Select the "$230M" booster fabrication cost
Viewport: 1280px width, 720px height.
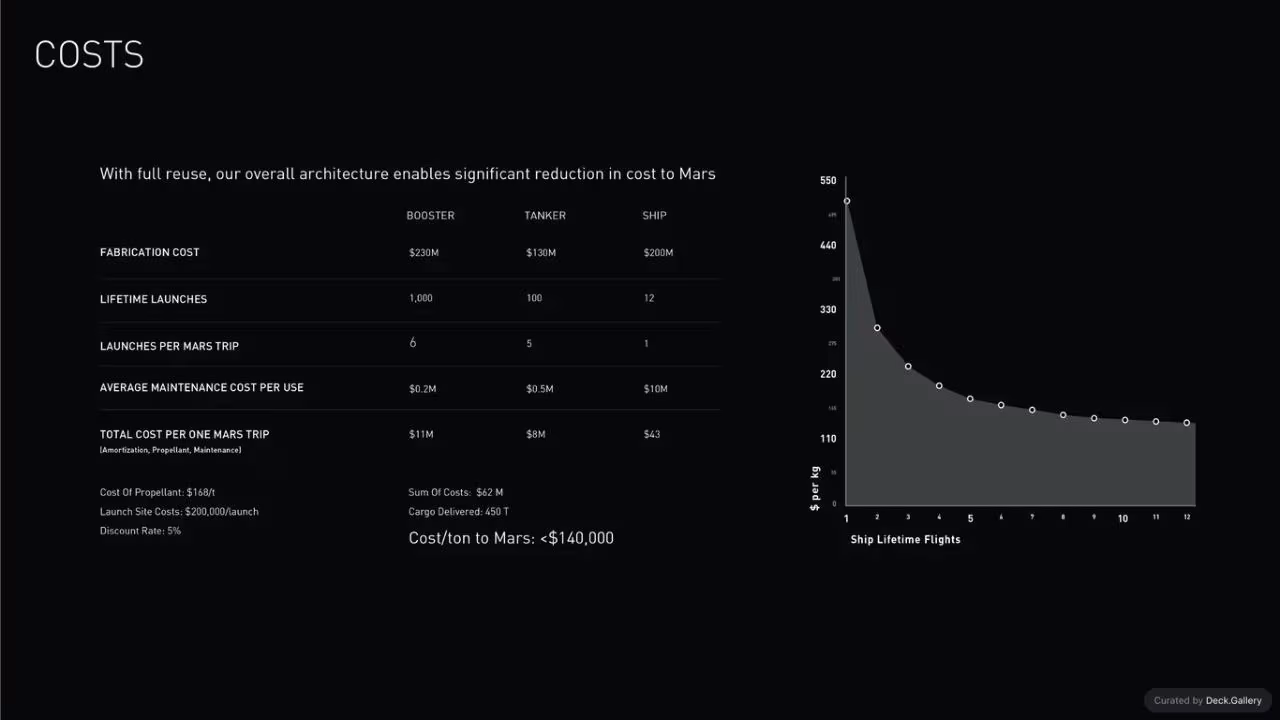pyautogui.click(x=424, y=253)
